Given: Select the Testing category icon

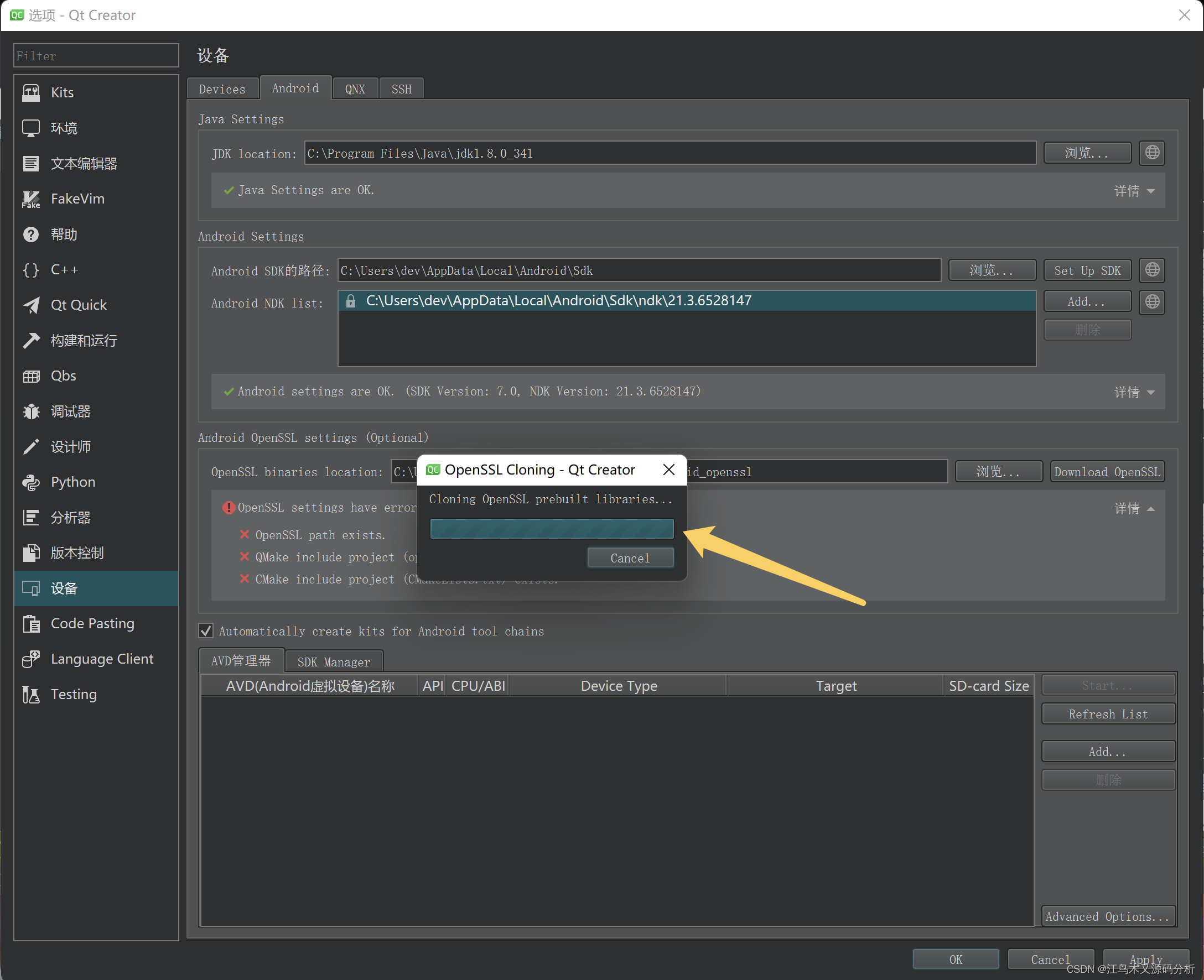Looking at the screenshot, I should (31, 695).
